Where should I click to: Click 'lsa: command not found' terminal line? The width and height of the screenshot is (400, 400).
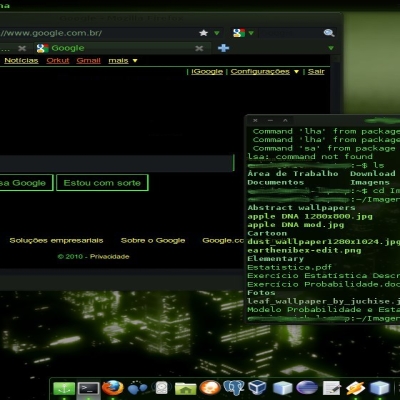click(310, 156)
